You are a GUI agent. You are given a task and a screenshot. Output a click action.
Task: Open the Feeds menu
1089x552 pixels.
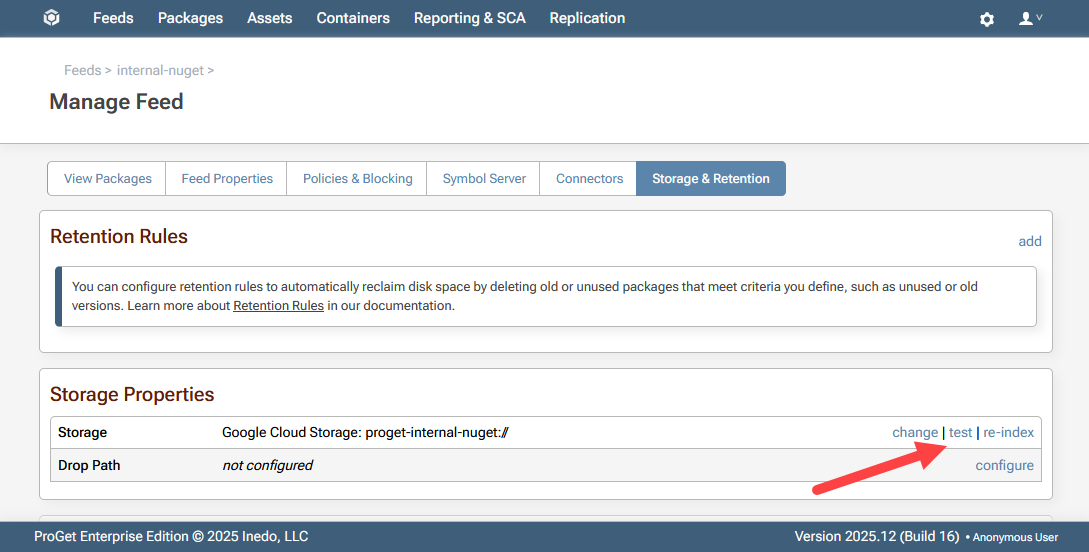pos(113,18)
